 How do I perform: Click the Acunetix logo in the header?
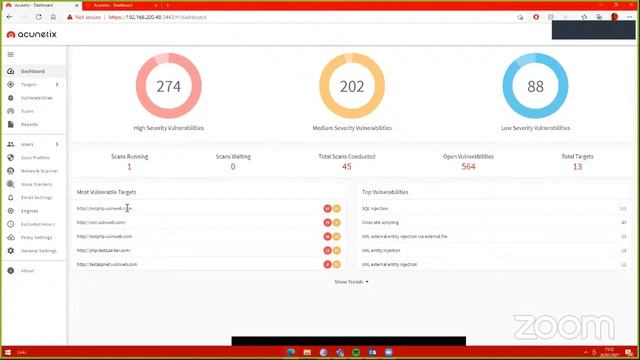(31, 34)
